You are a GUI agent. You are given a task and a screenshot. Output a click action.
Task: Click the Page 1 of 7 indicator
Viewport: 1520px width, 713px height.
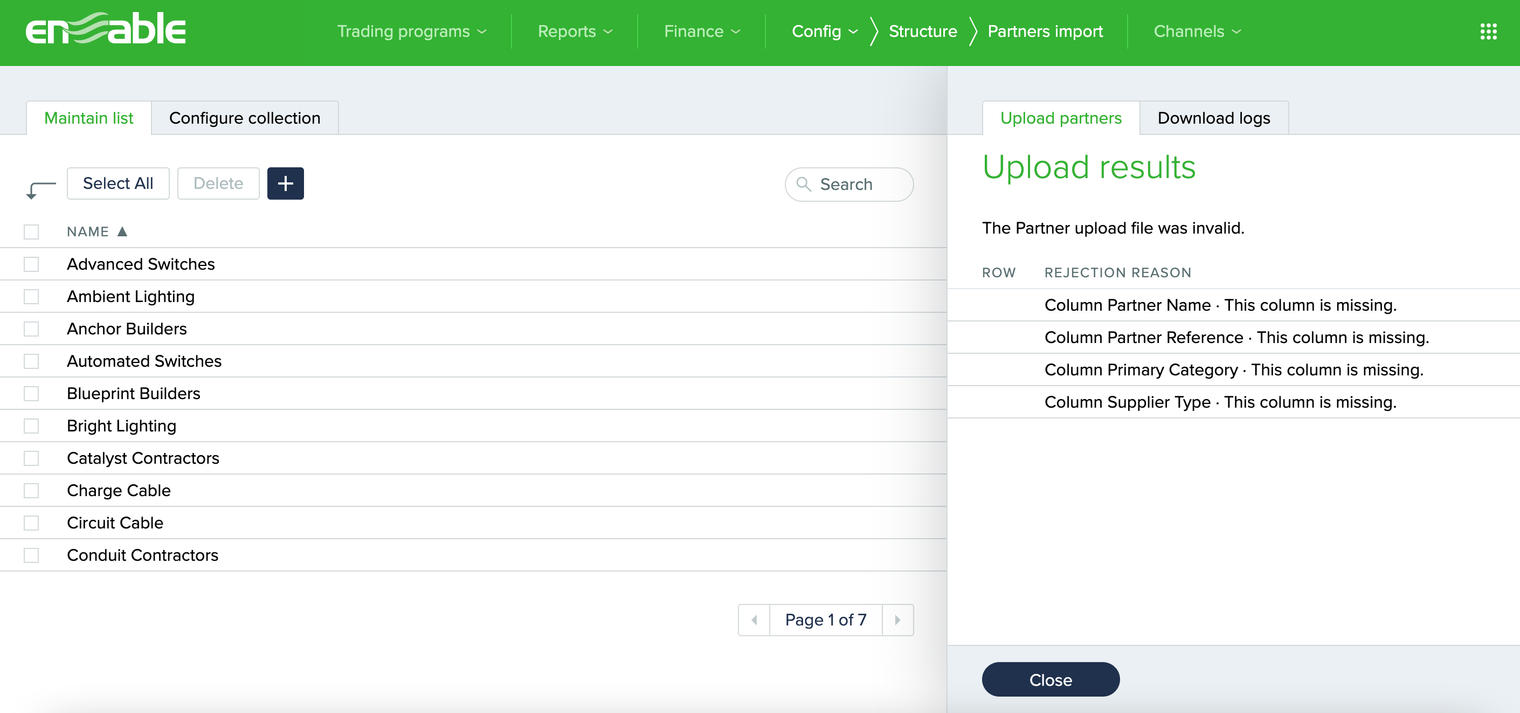point(826,620)
